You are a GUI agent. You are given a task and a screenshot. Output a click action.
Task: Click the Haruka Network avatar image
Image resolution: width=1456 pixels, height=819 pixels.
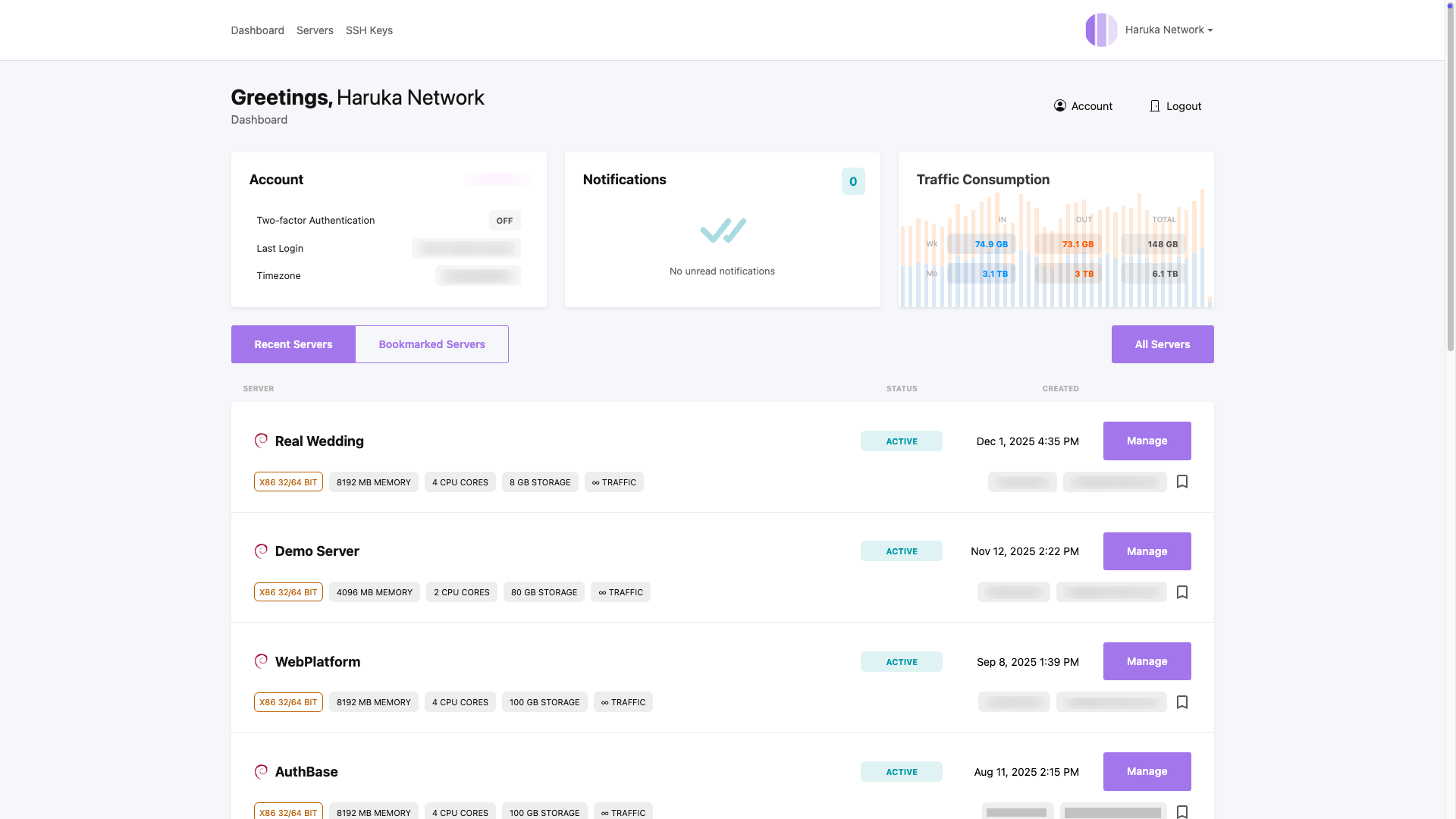coord(1101,30)
